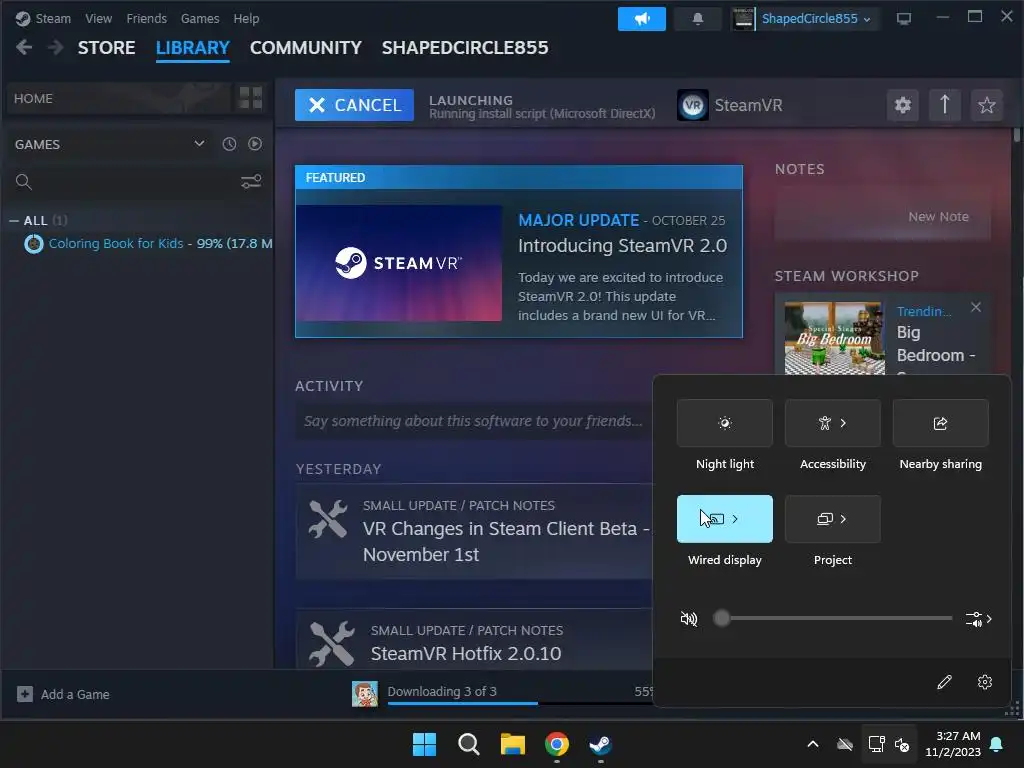This screenshot has height=768, width=1024.
Task: Open the Help menu
Action: click(x=246, y=18)
